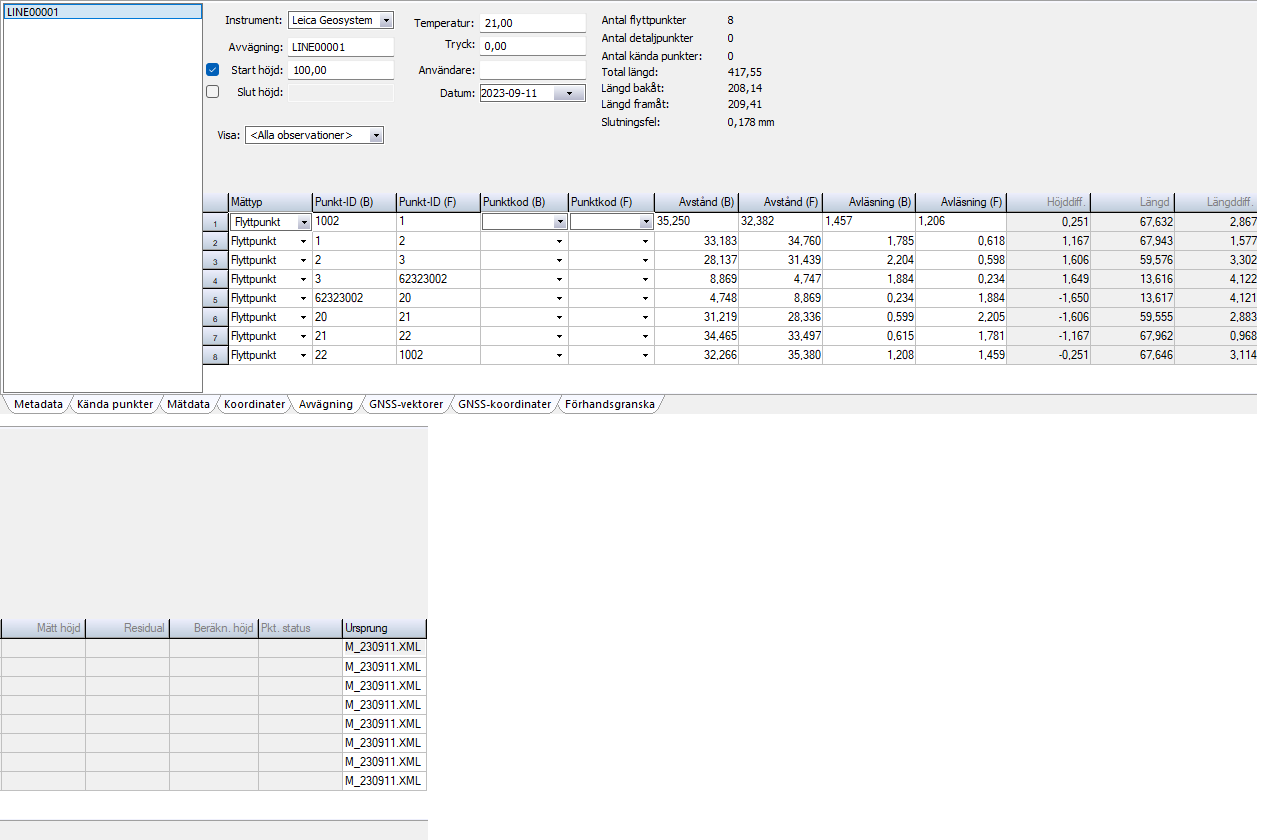1265x840 pixels.
Task: Click the Ursprung column header
Action: [x=384, y=628]
